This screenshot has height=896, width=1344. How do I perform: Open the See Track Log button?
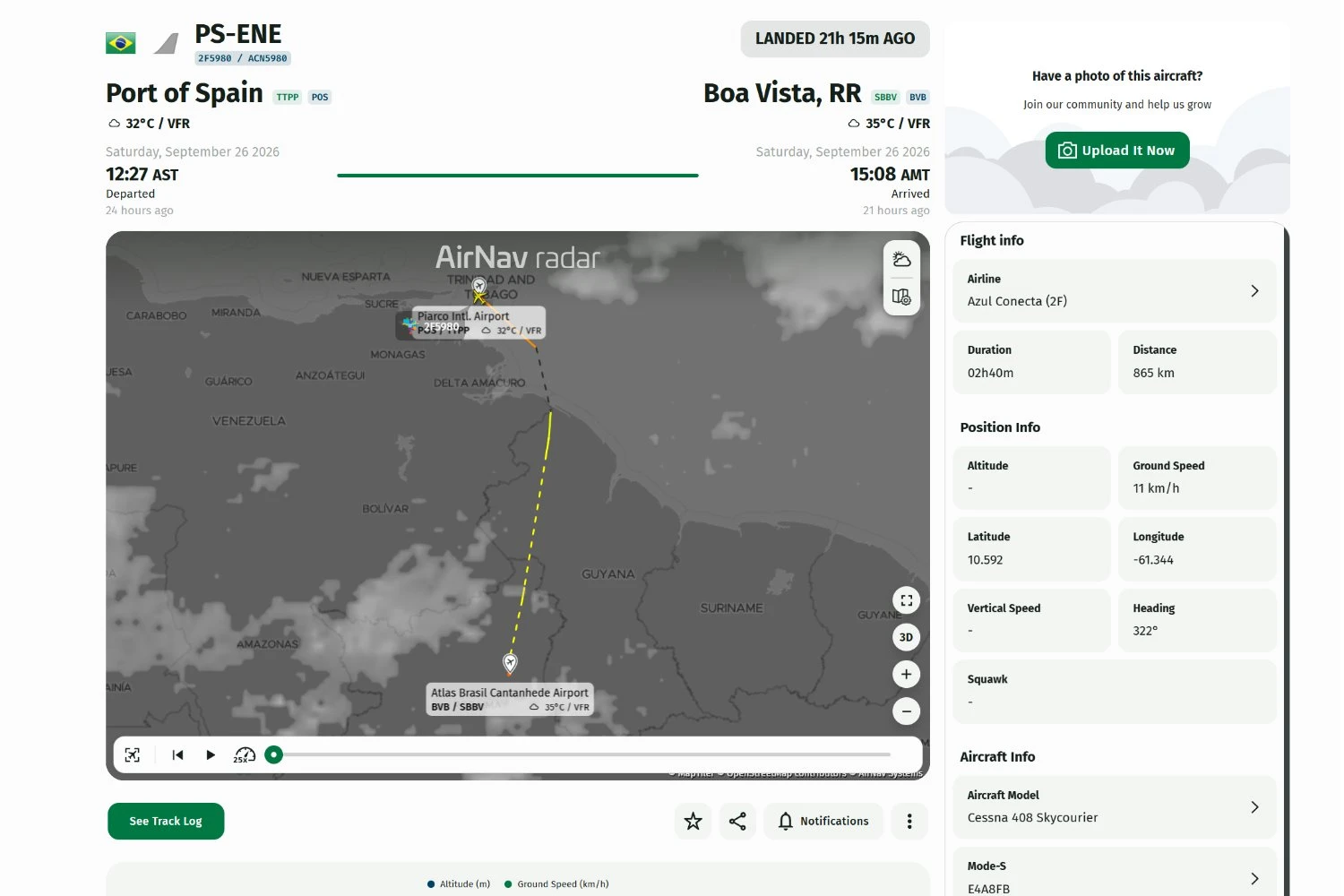click(x=166, y=821)
